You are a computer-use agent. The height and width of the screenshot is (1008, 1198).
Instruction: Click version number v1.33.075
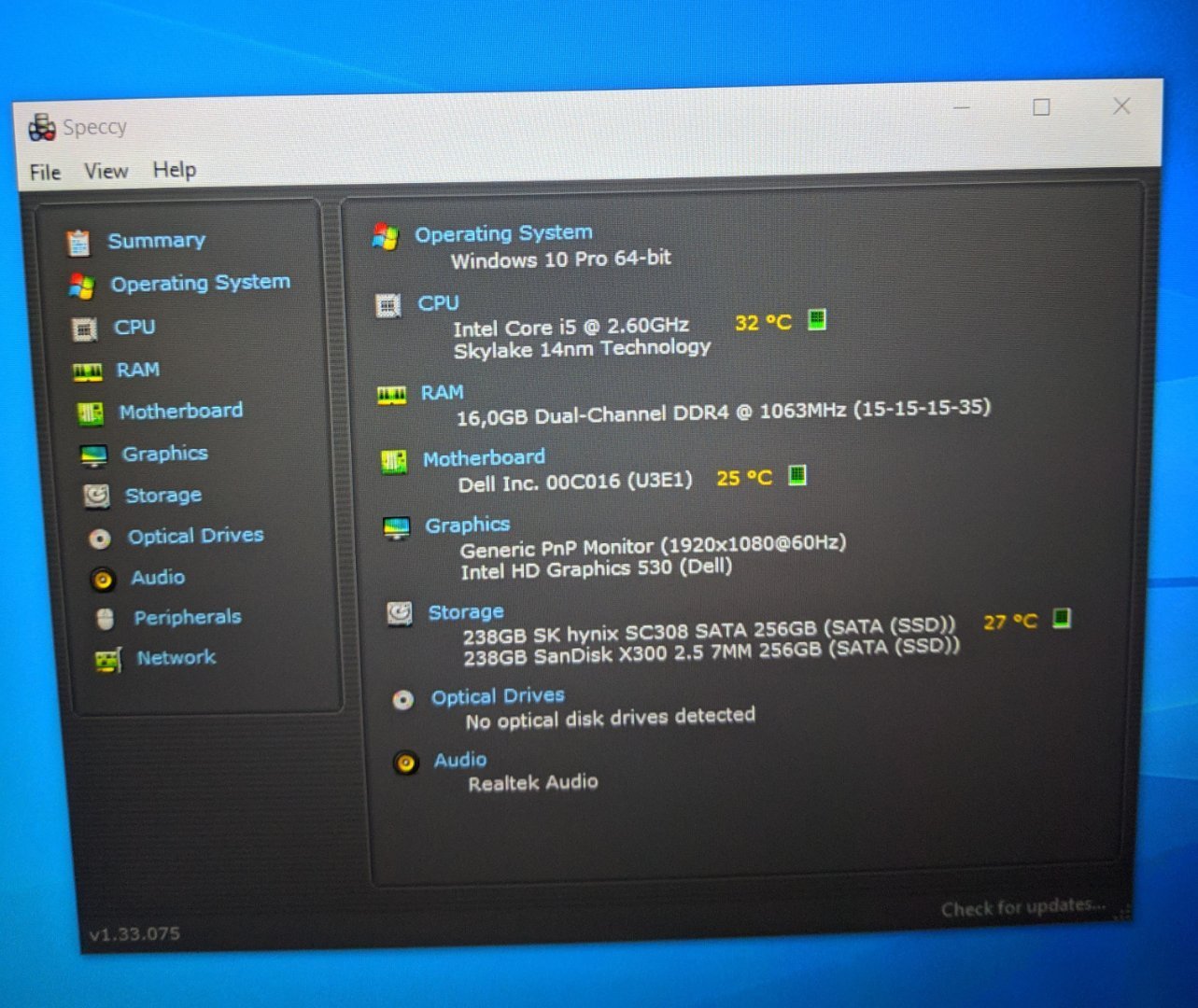134,933
